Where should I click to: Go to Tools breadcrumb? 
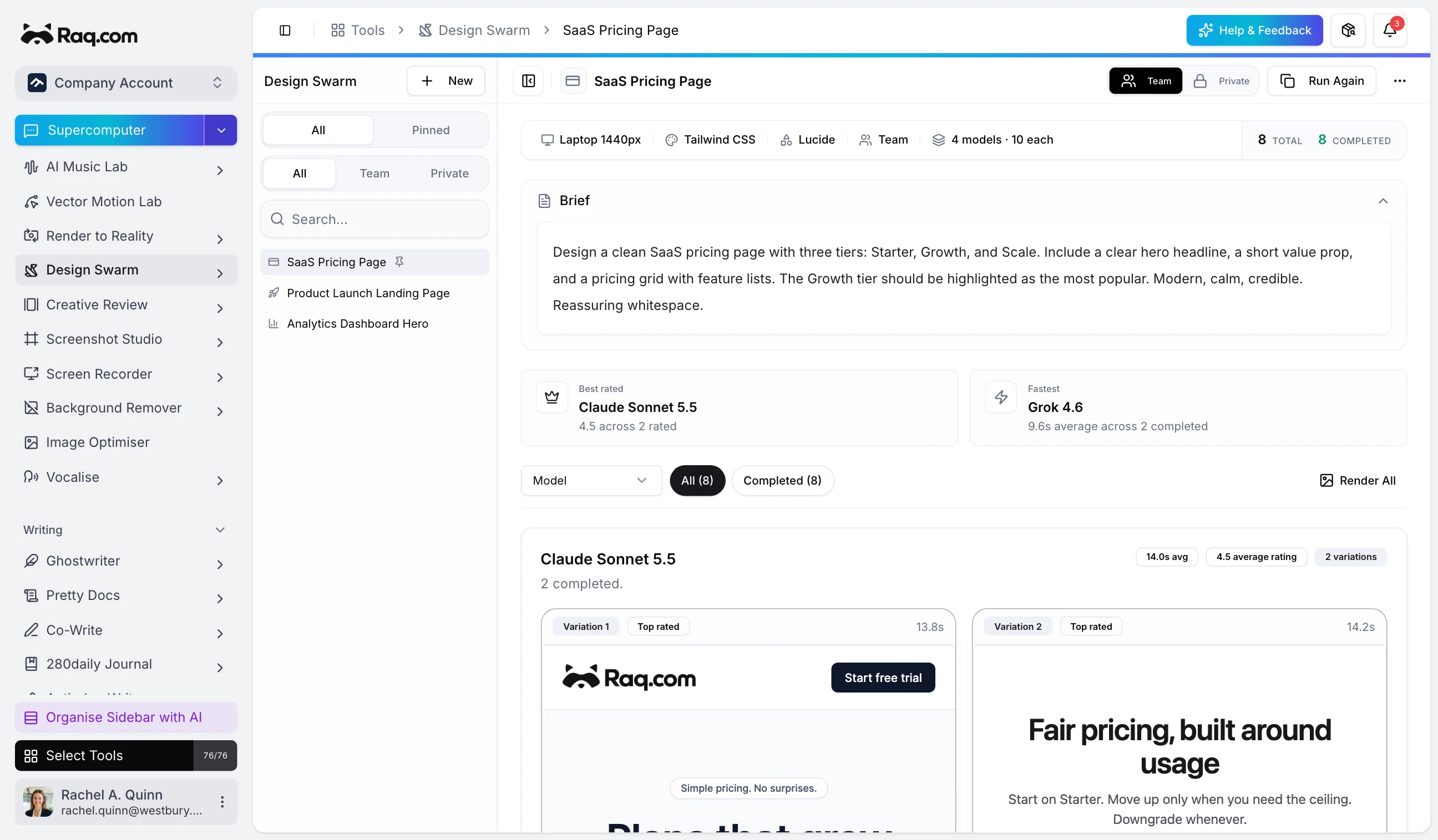[x=358, y=30]
